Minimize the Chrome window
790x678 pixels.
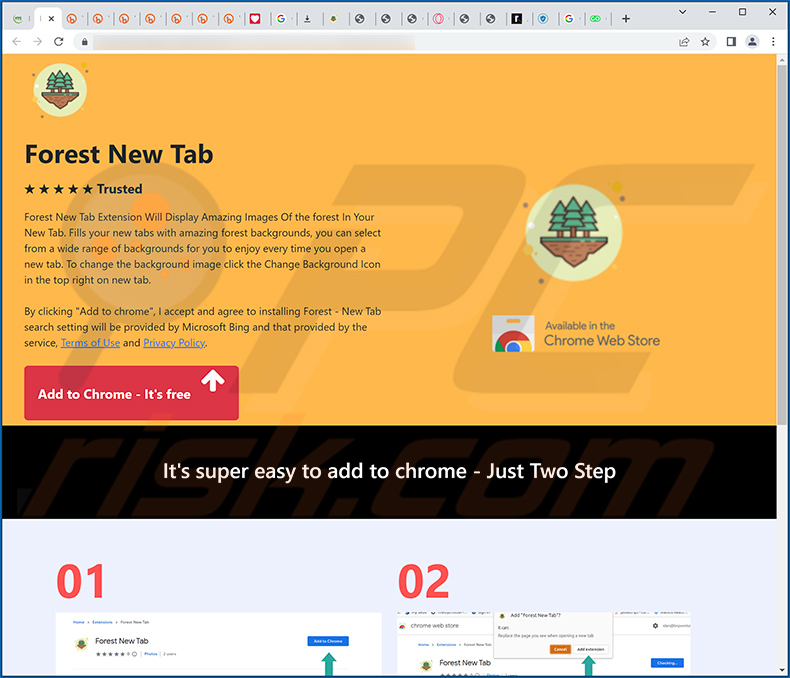[x=712, y=12]
